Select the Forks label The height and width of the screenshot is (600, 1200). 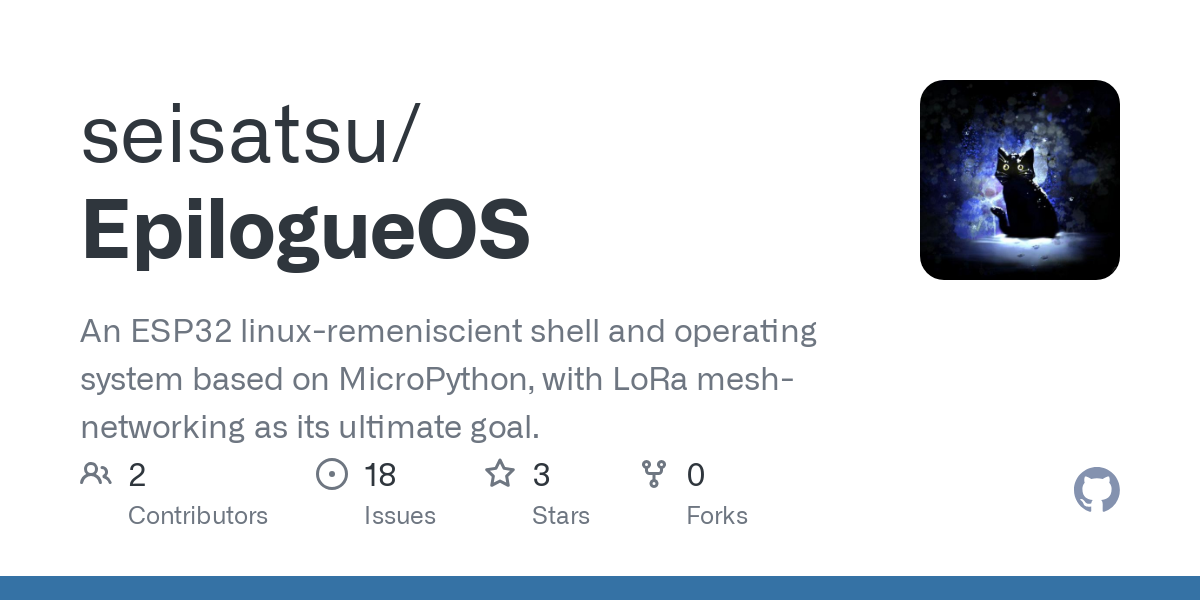coord(717,516)
